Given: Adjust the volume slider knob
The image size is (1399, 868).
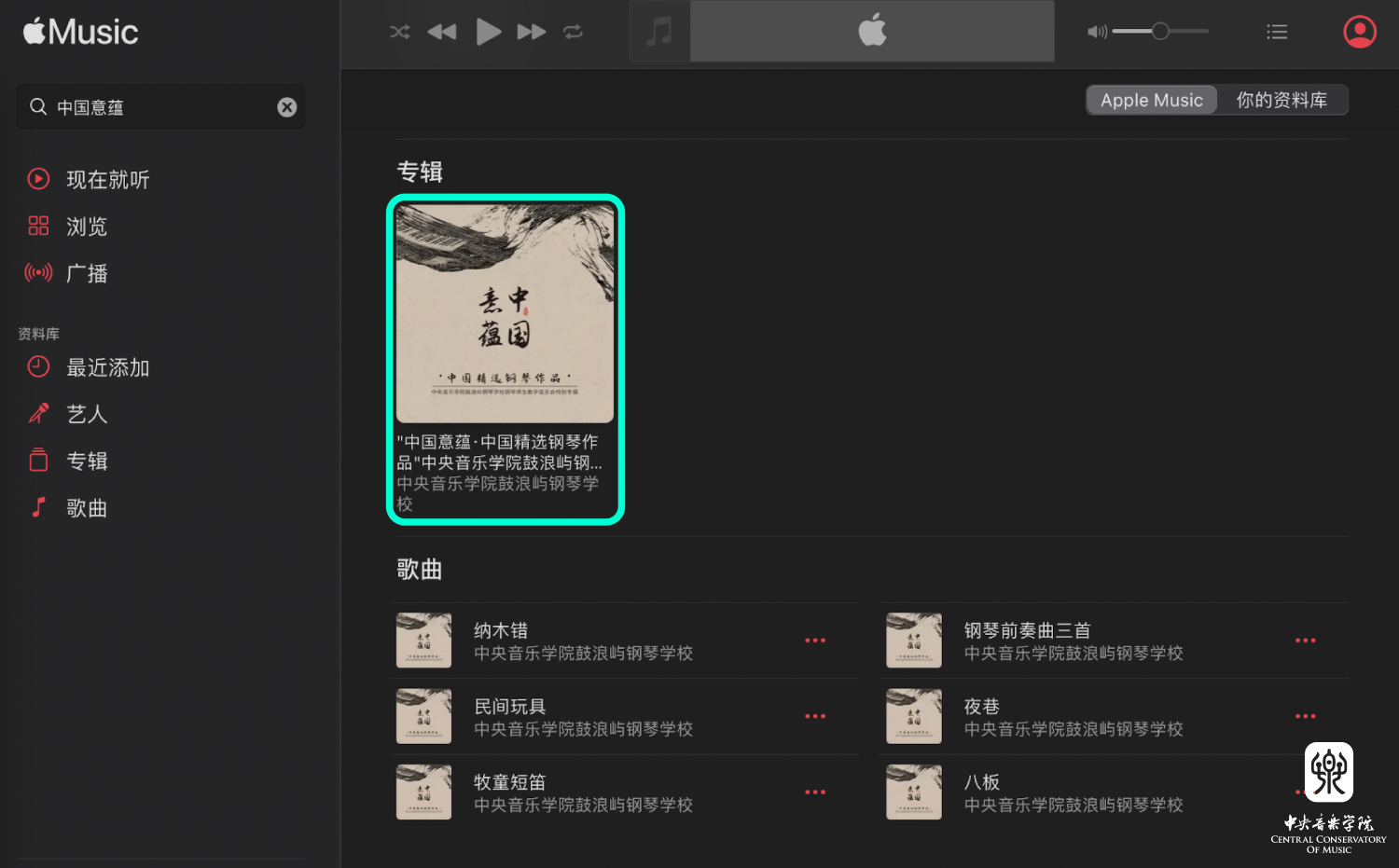Looking at the screenshot, I should [x=1160, y=32].
